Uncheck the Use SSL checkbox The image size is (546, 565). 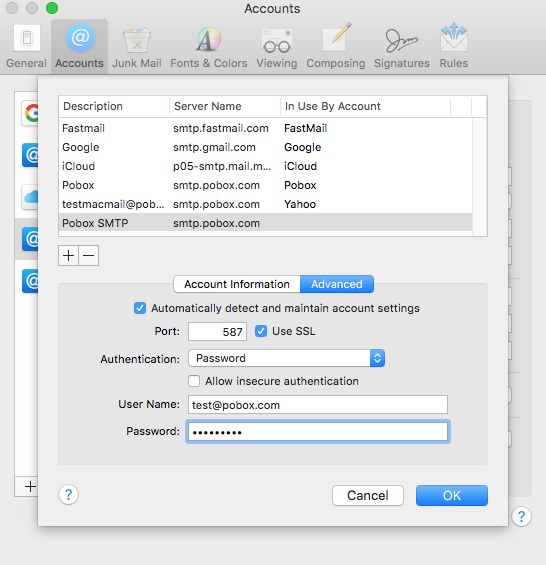tap(261, 331)
